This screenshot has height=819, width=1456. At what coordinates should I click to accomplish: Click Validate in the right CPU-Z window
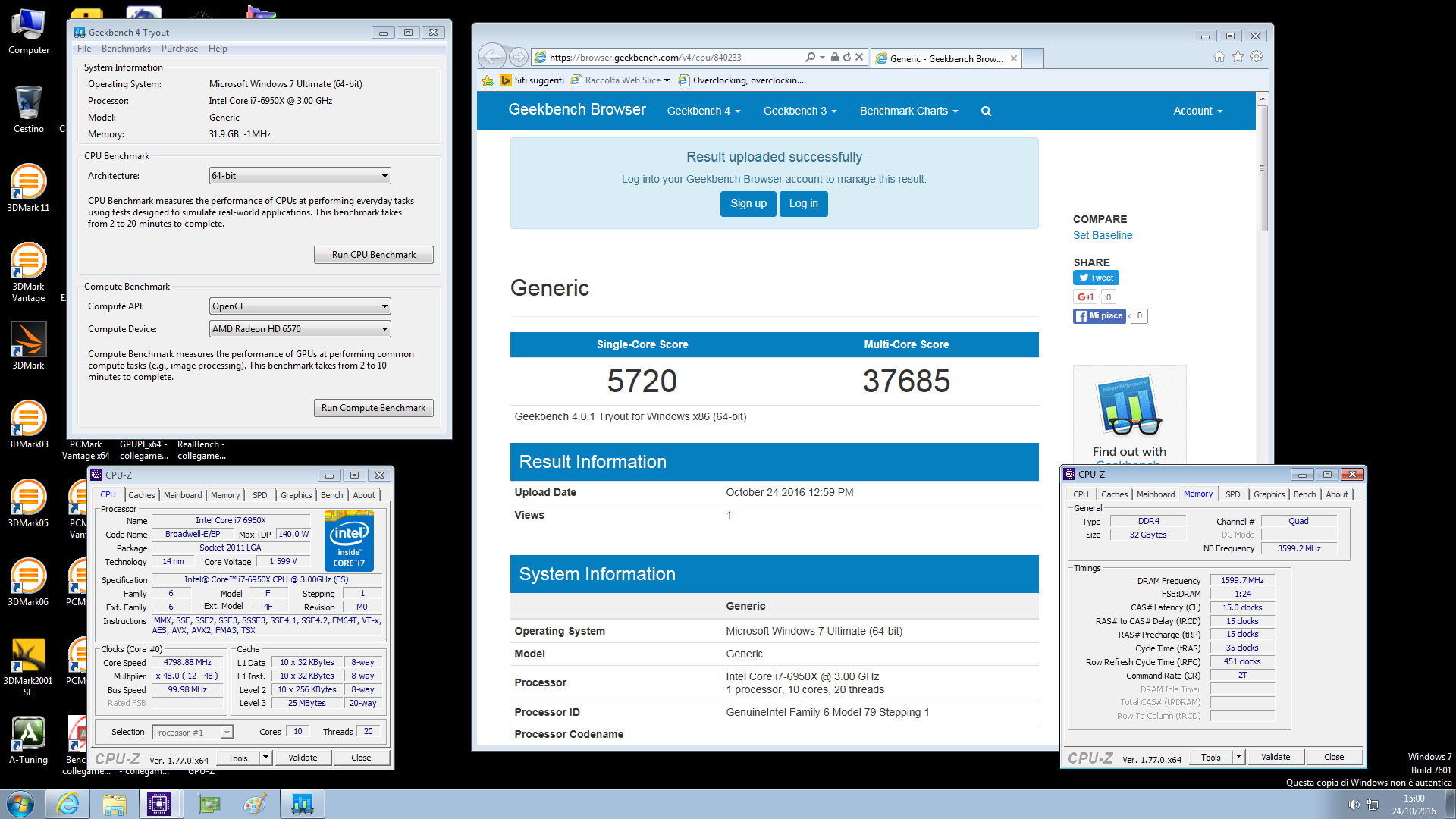pyautogui.click(x=1276, y=757)
